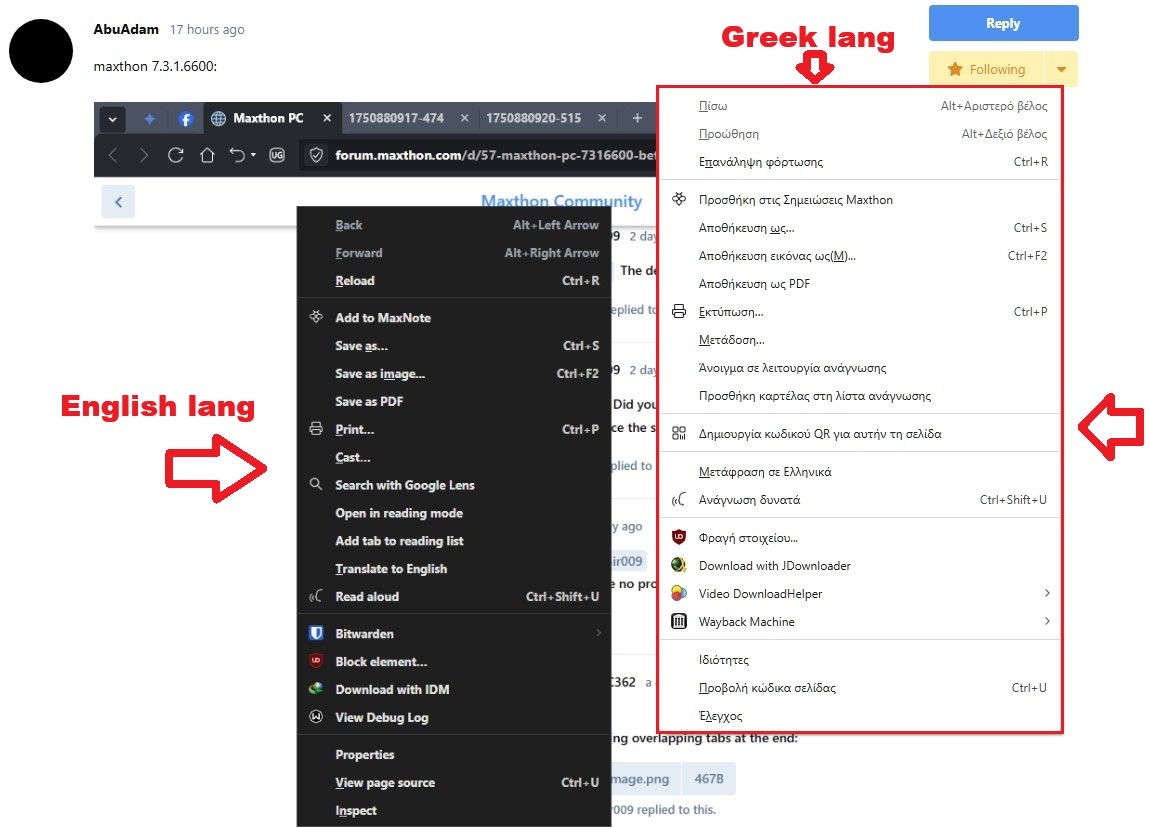Screen dimensions: 1150x828
Task: Select Μετάφραση σε Ελληνικά
Action: click(860, 472)
